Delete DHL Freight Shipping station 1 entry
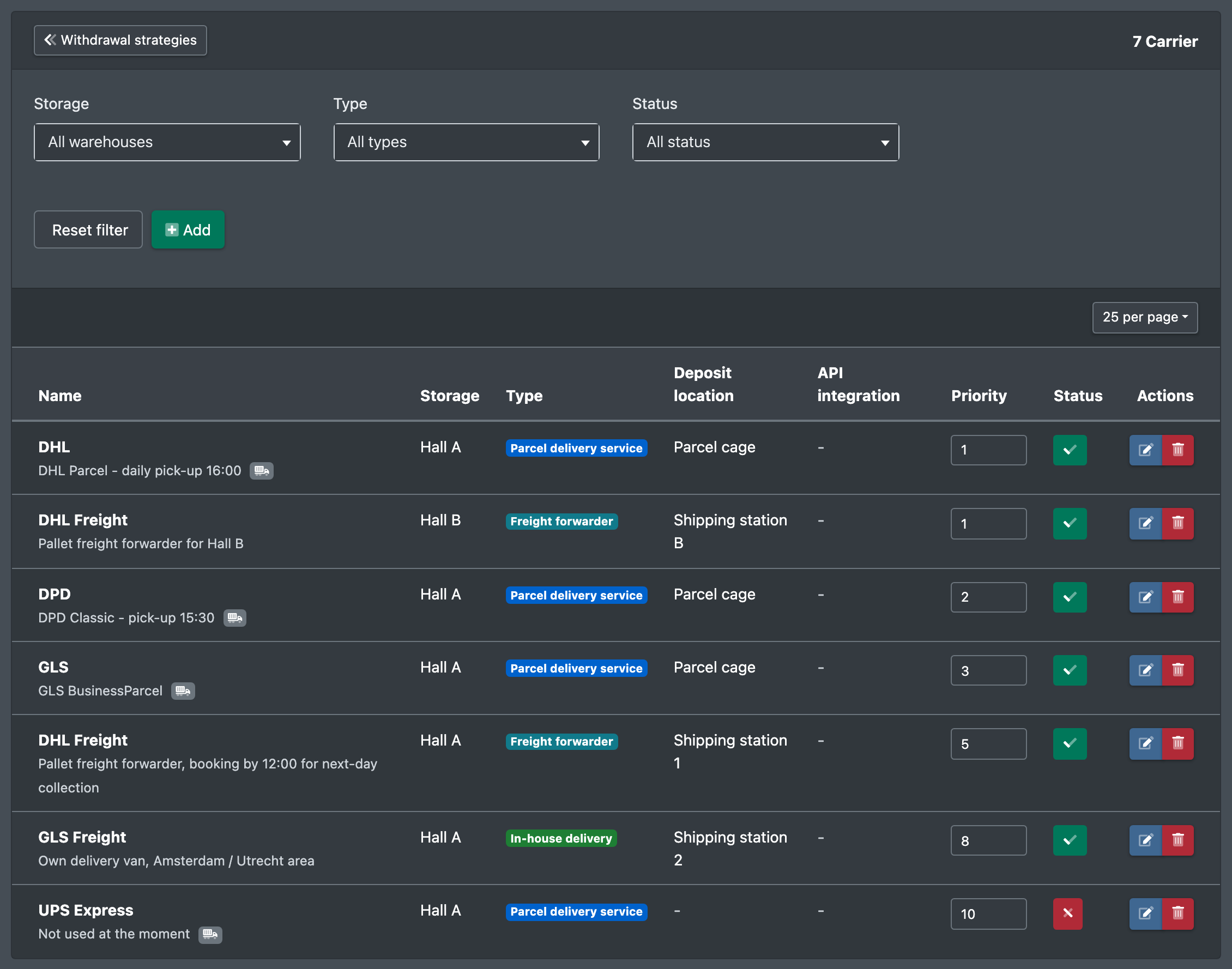1232x969 pixels. tap(1177, 743)
